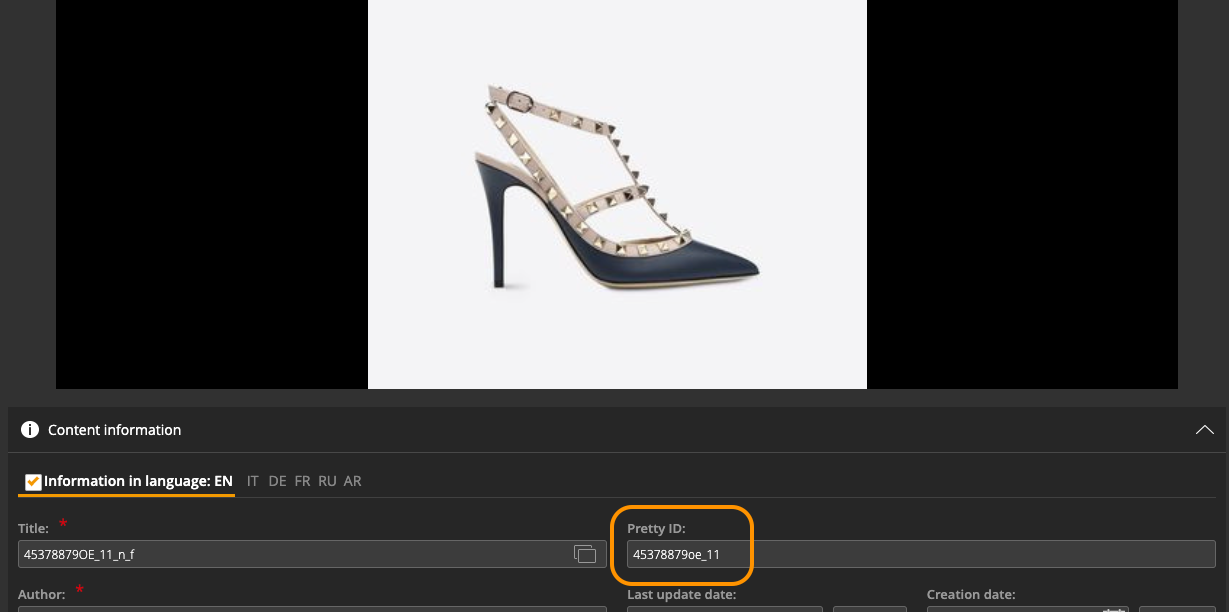Click the Author: field label

[x=41, y=594]
